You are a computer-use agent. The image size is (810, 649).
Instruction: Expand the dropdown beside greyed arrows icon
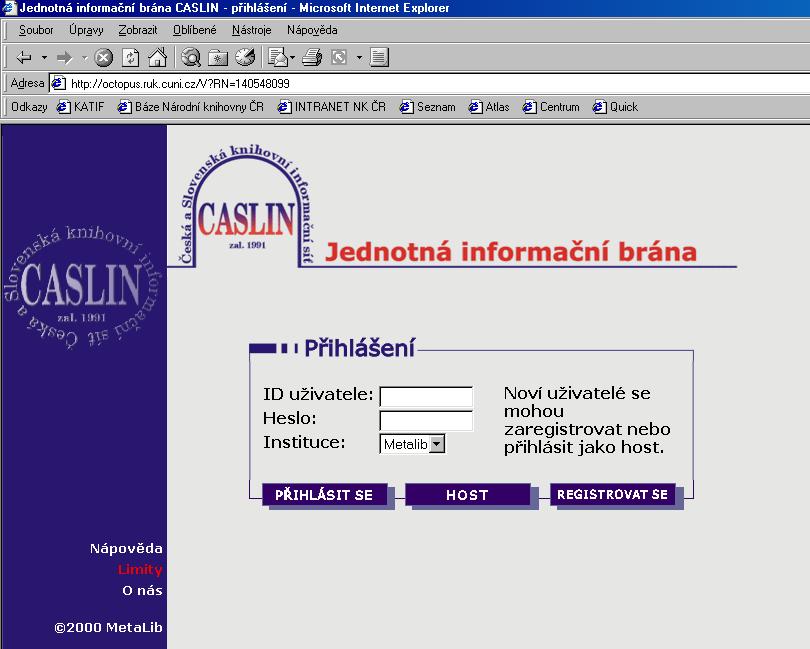click(x=359, y=57)
